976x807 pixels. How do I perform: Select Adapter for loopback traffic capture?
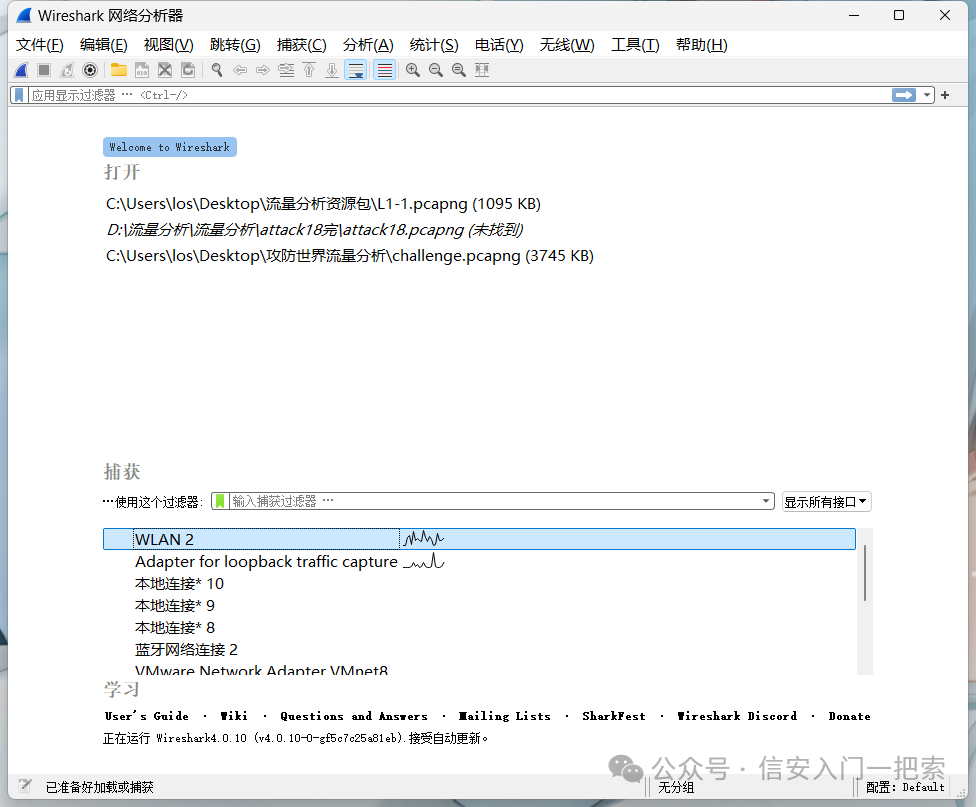point(479,562)
